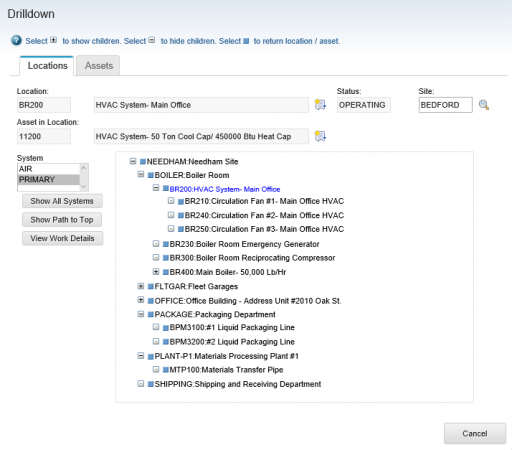This screenshot has height=450, width=512.
Task: Select blue square for MTP100 Materials Transfer Pipe
Action: tap(166, 370)
